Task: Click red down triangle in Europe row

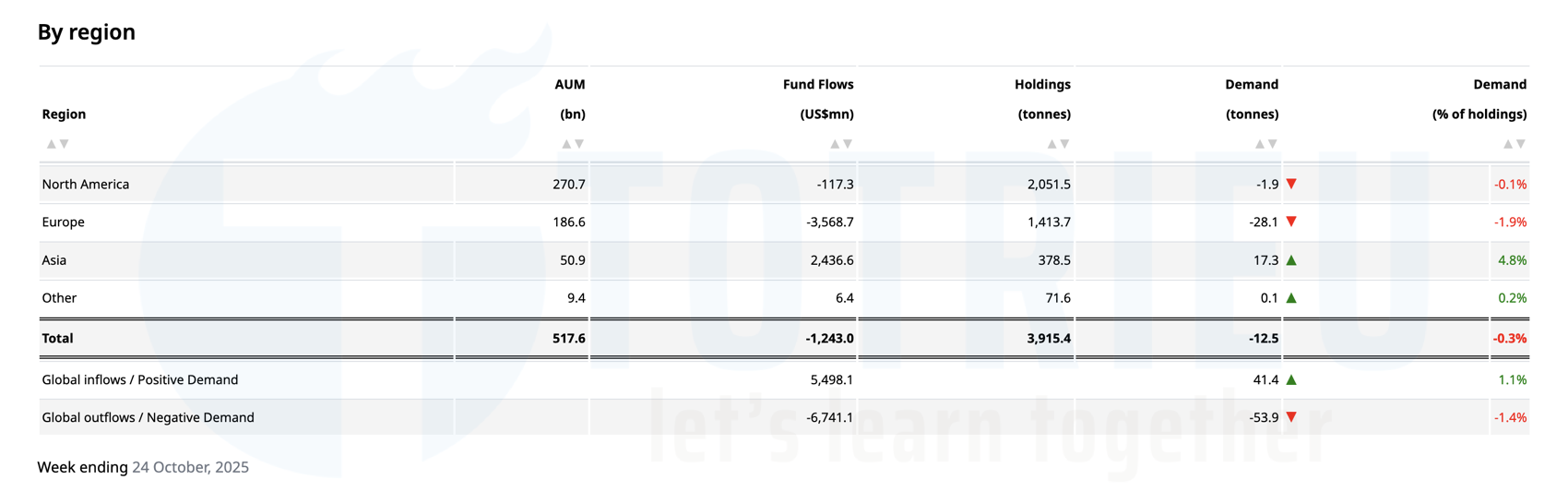Action: point(1291,222)
